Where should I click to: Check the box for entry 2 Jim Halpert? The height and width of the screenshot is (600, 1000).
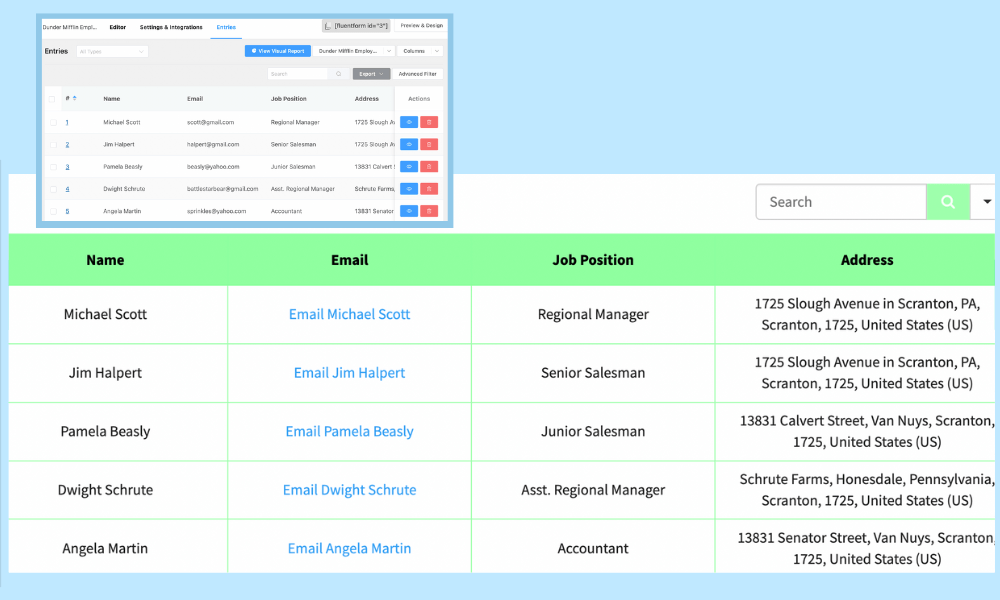(x=54, y=145)
